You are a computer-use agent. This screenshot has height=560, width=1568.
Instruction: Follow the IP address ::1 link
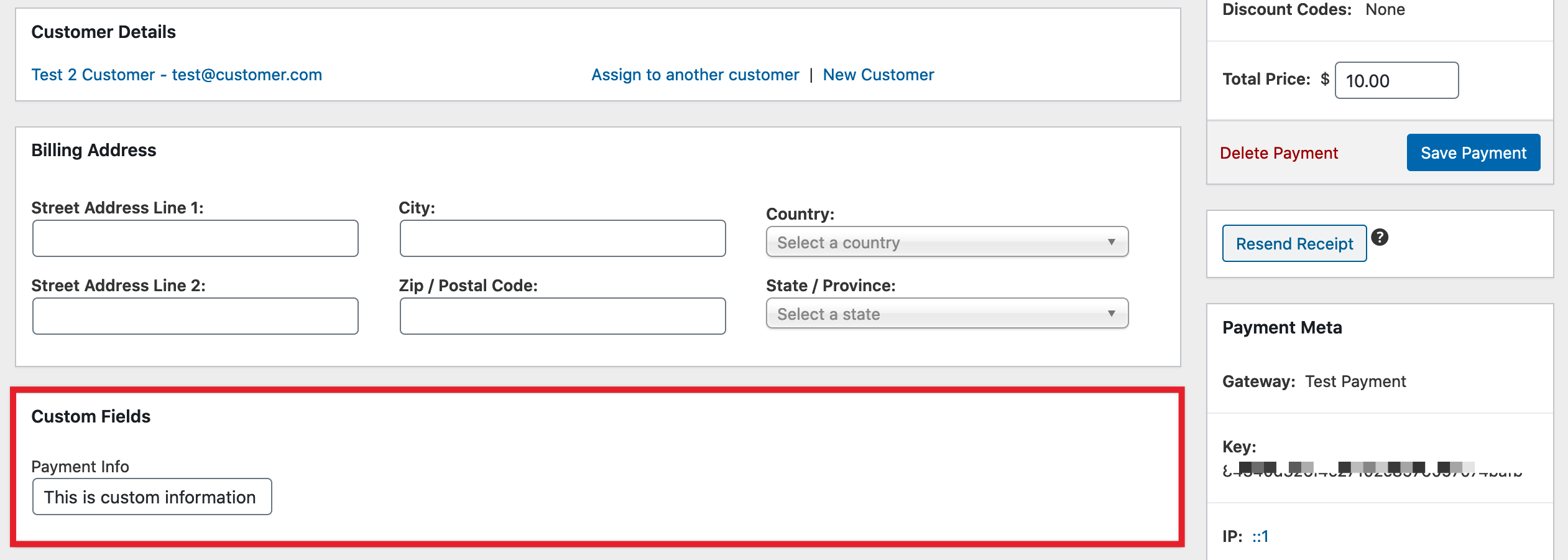pos(1260,536)
